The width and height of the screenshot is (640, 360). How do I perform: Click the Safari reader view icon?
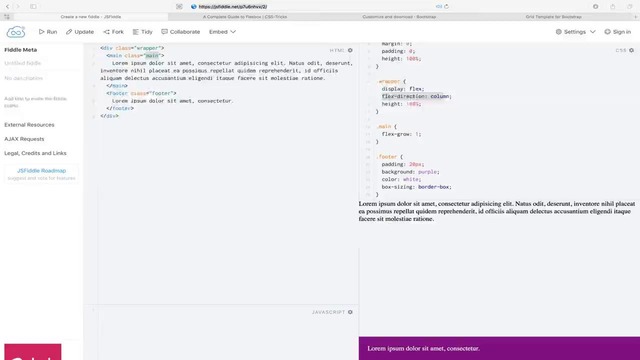179,7
